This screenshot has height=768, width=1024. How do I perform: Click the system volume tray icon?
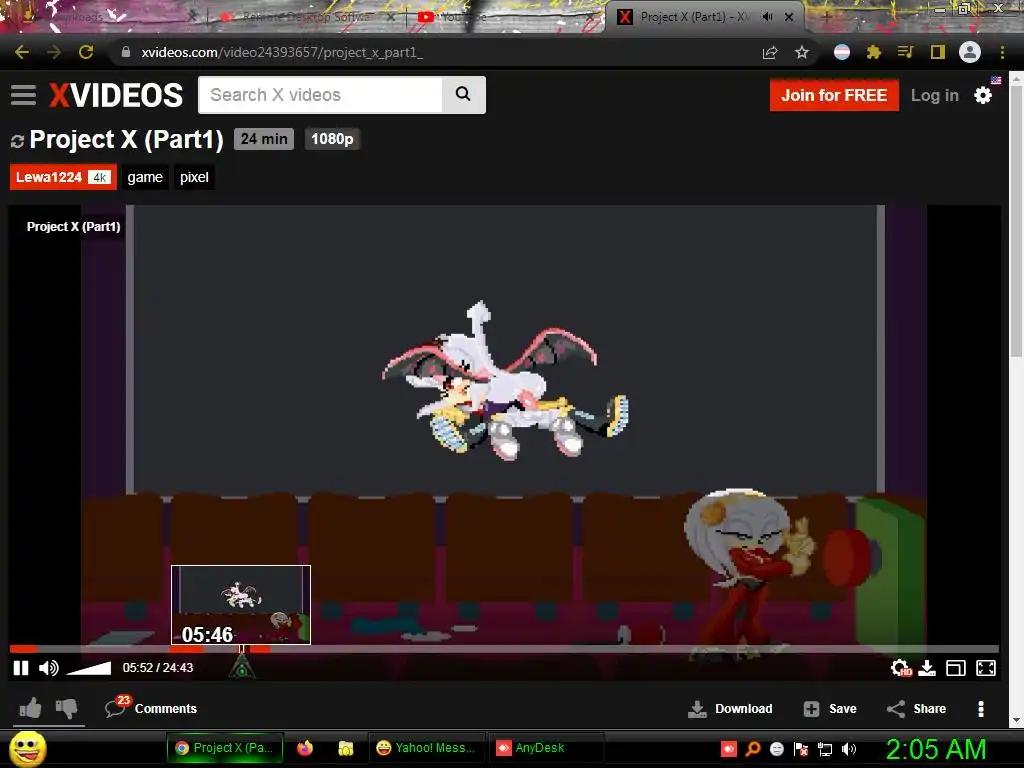point(849,749)
